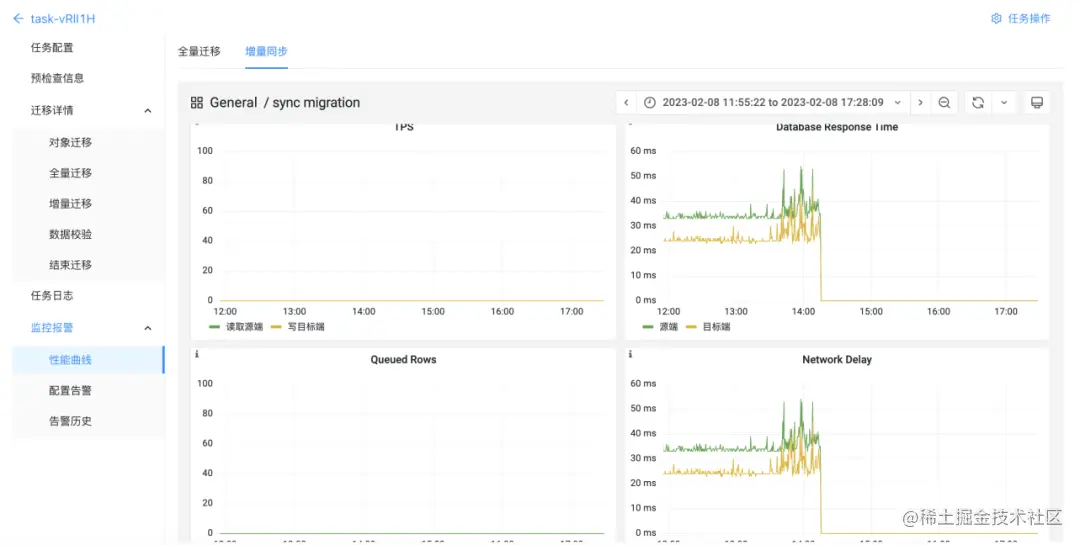Switch to the 全量迁移 tab

point(199,51)
